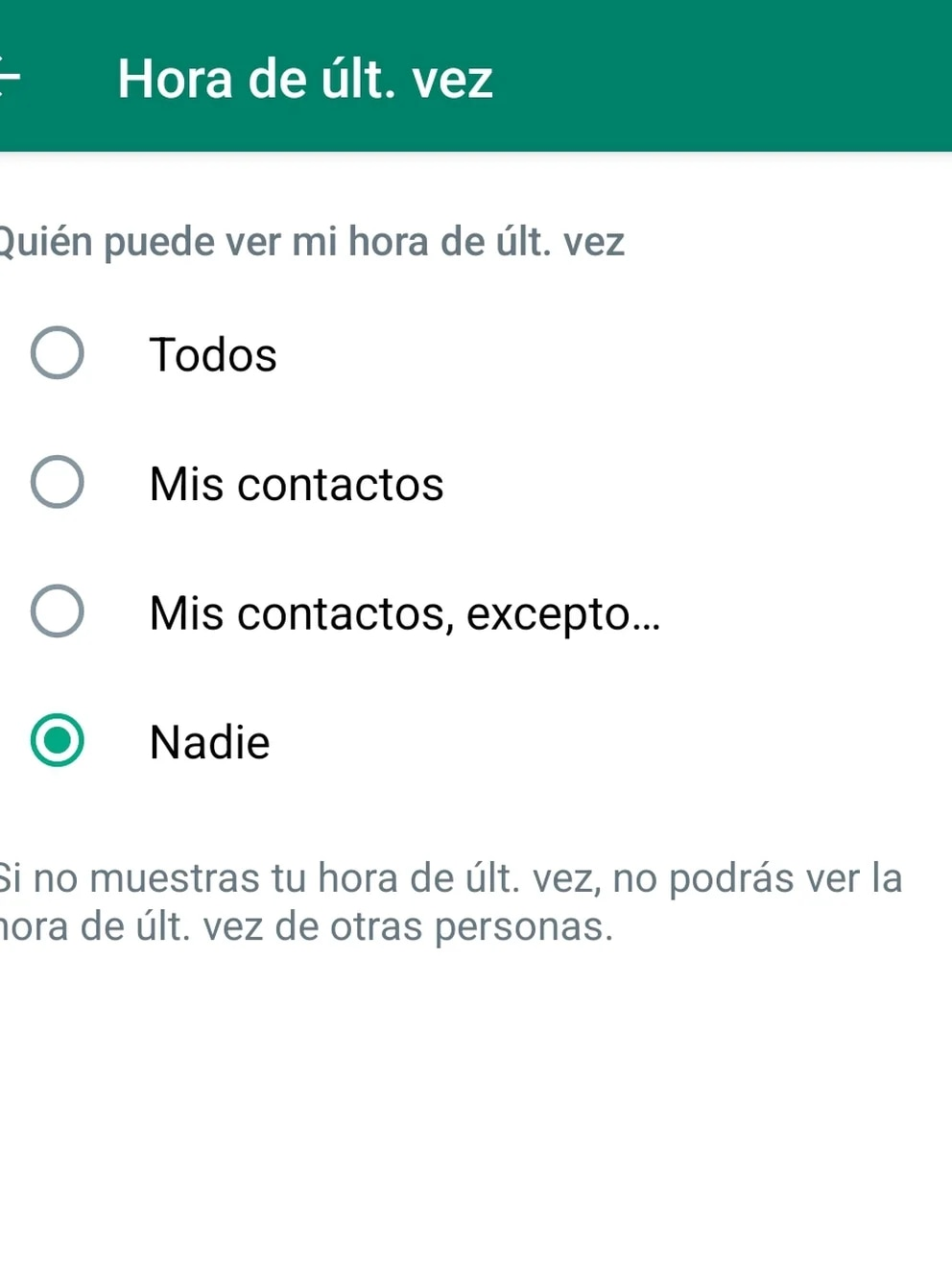The image size is (952, 1270).
Task: Click the word "Mis" in the third option
Action: 186,613
